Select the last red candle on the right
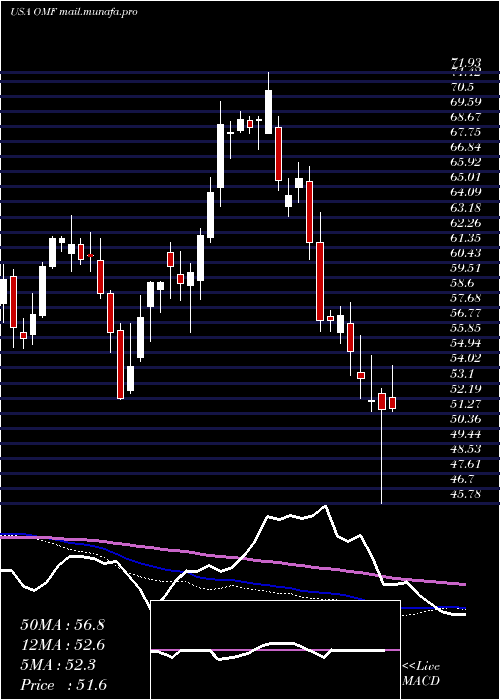500x700 pixels. tap(392, 403)
